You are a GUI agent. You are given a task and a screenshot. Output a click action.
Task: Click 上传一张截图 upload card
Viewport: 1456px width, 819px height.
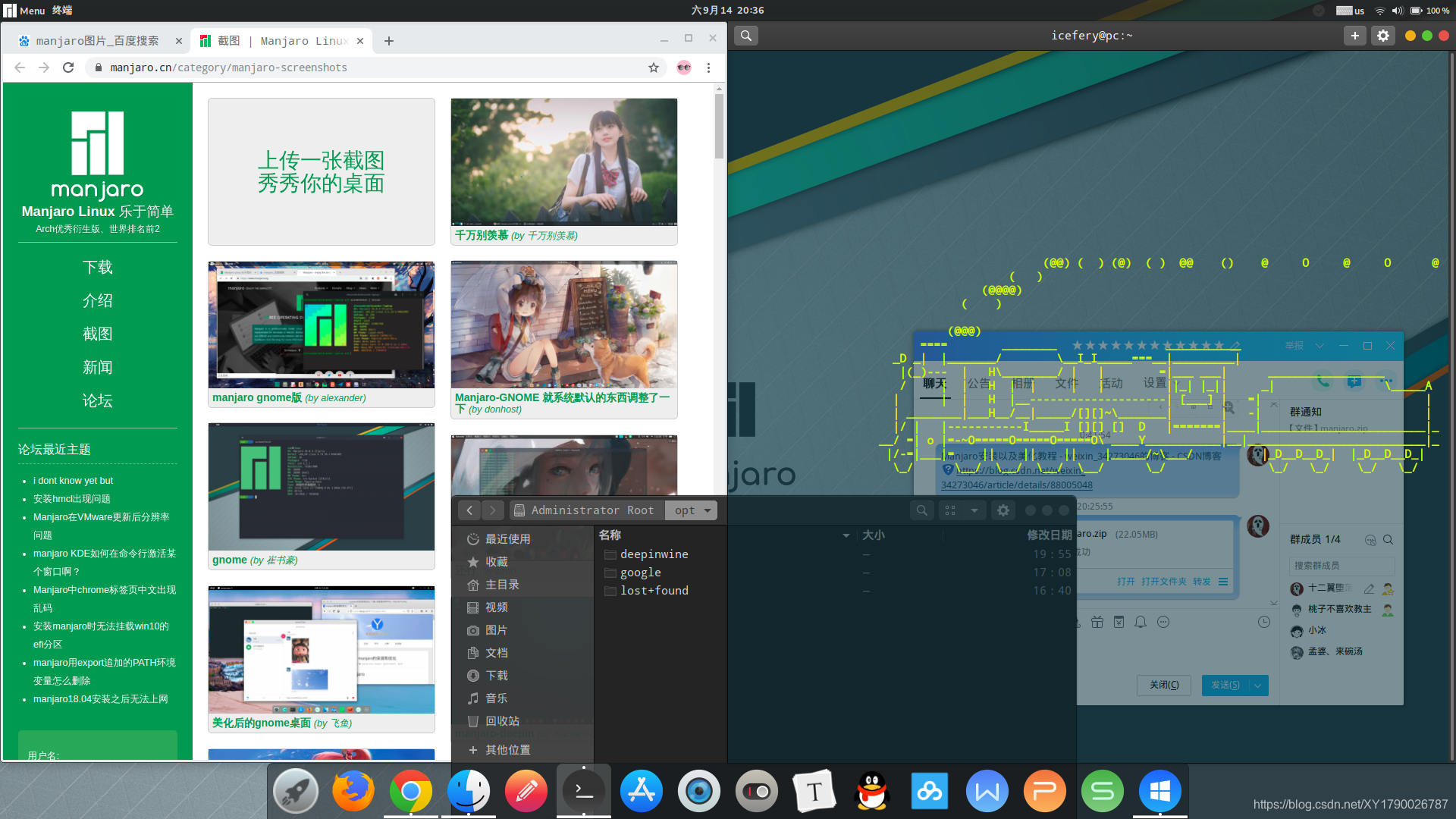[x=322, y=171]
